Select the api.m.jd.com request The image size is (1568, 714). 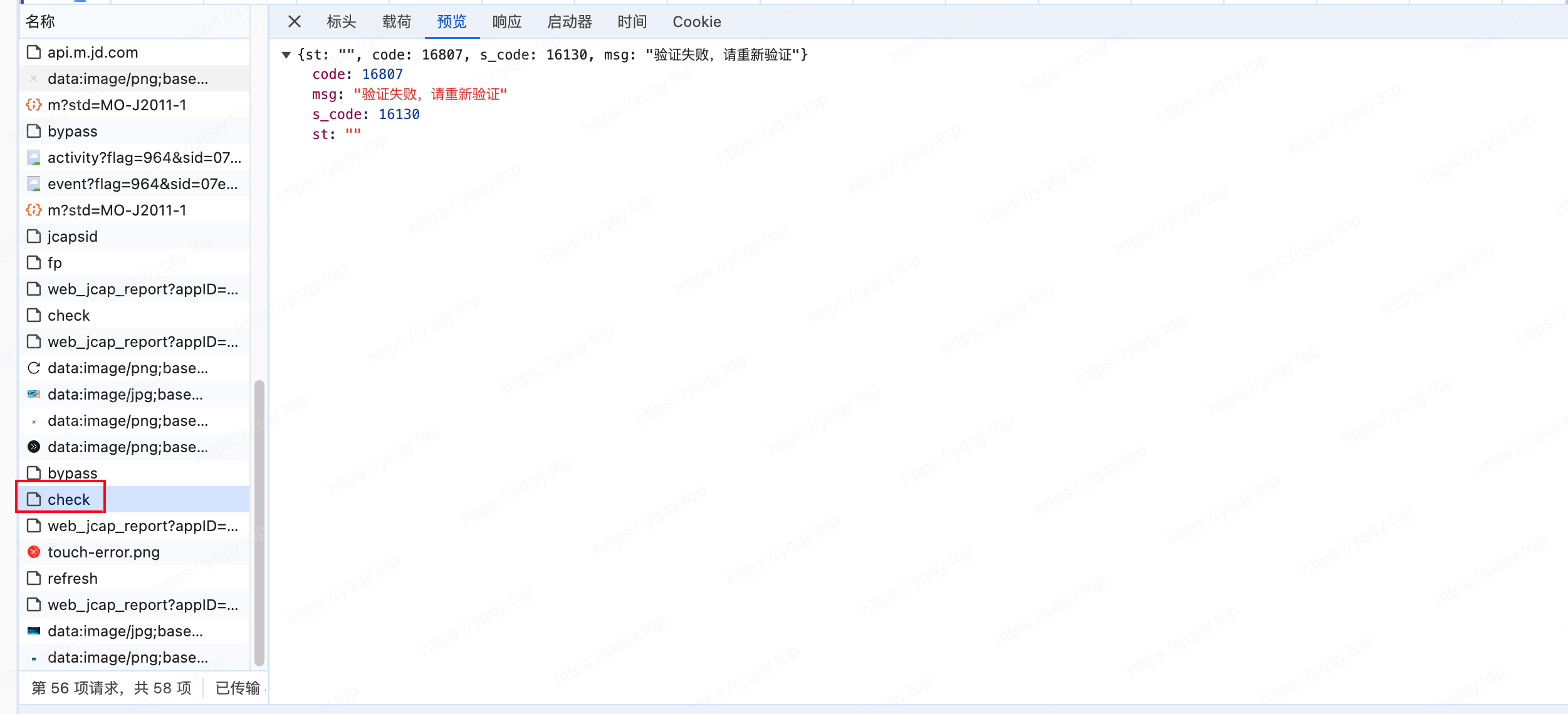point(134,53)
